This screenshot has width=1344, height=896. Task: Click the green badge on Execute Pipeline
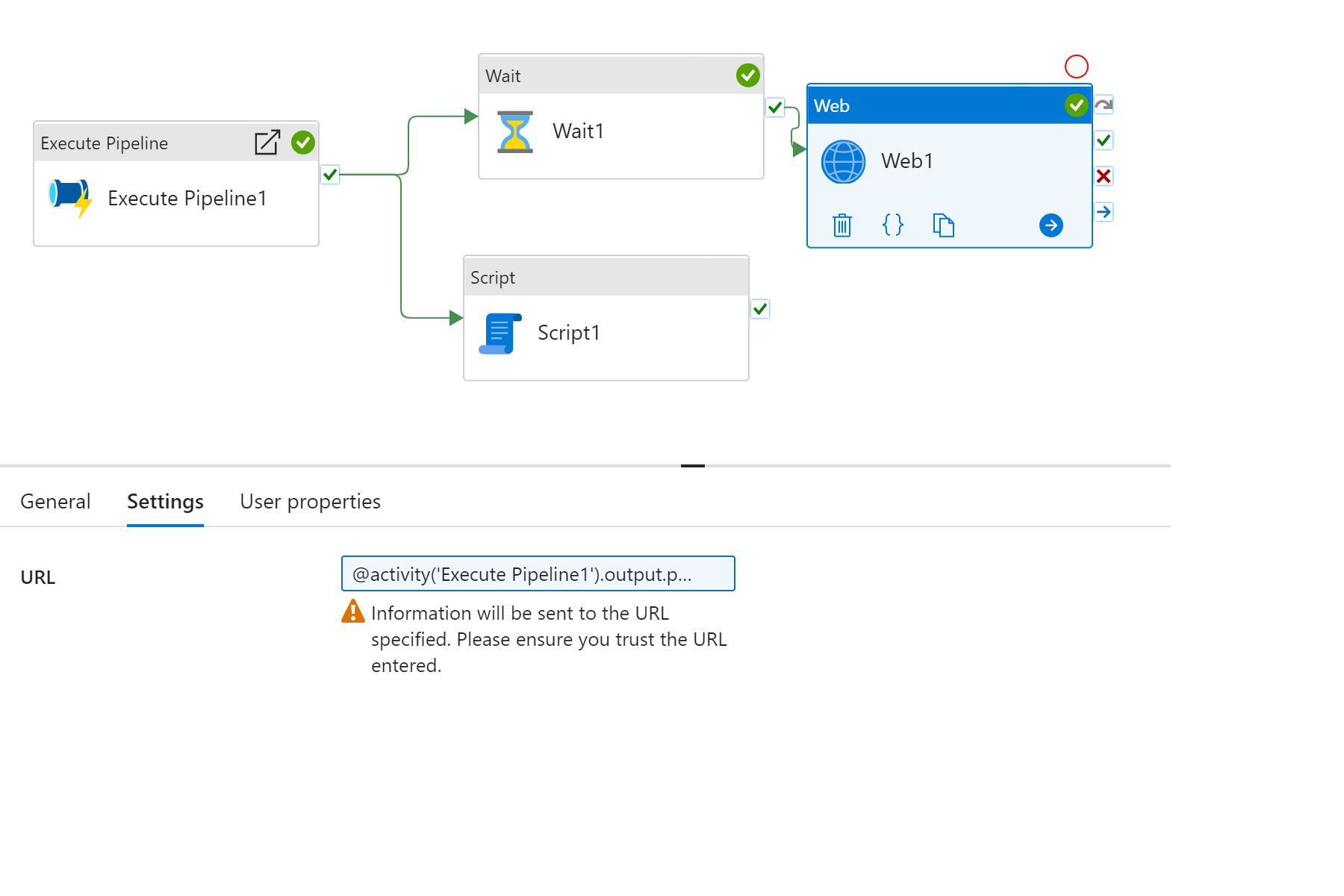click(x=303, y=143)
